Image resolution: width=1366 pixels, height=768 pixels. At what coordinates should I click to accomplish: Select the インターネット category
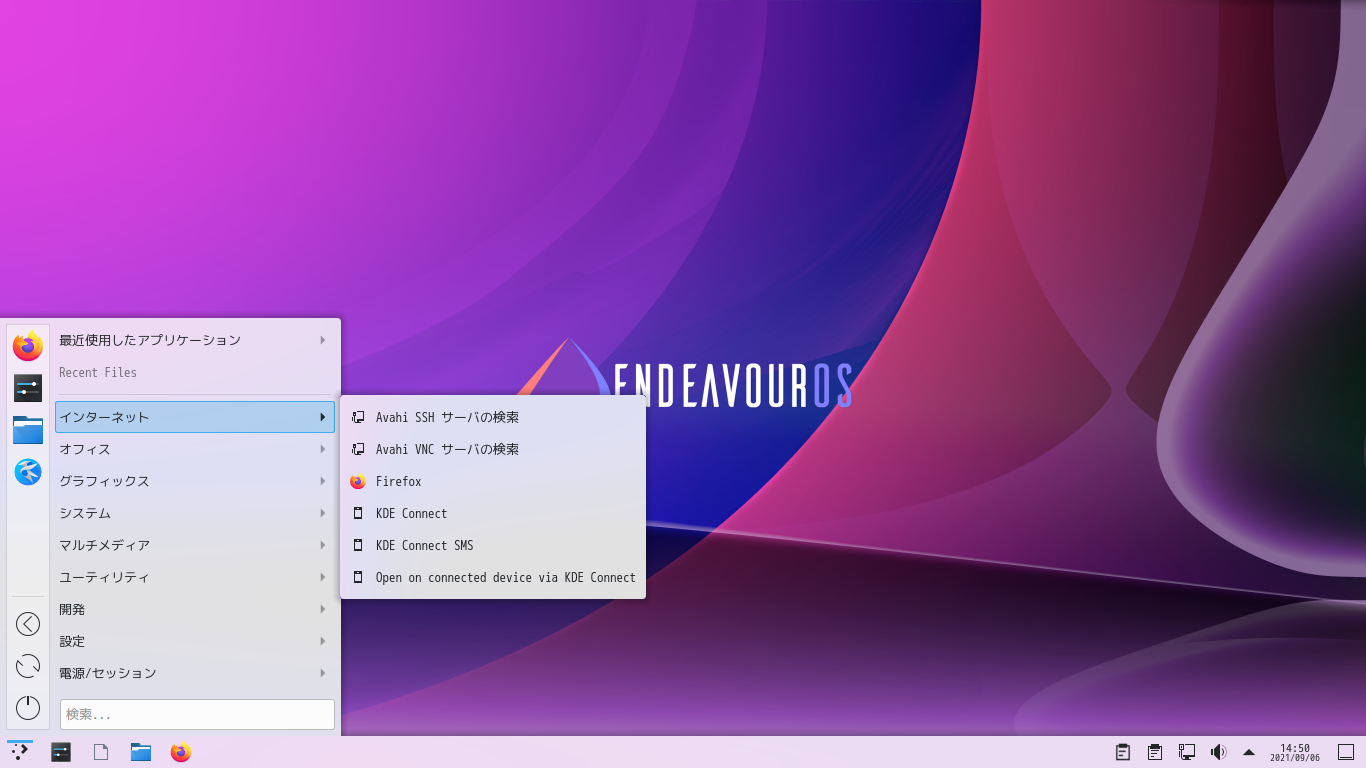(195, 417)
